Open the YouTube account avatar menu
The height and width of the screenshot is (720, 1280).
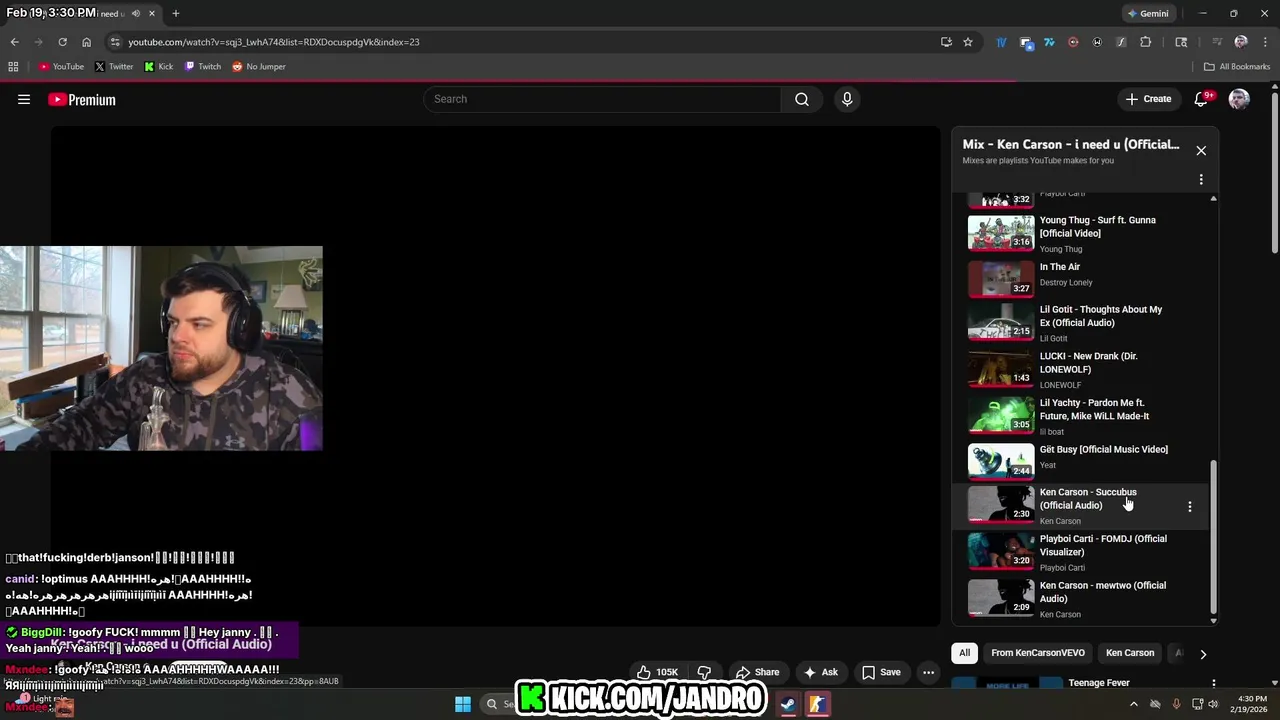pos(1239,99)
